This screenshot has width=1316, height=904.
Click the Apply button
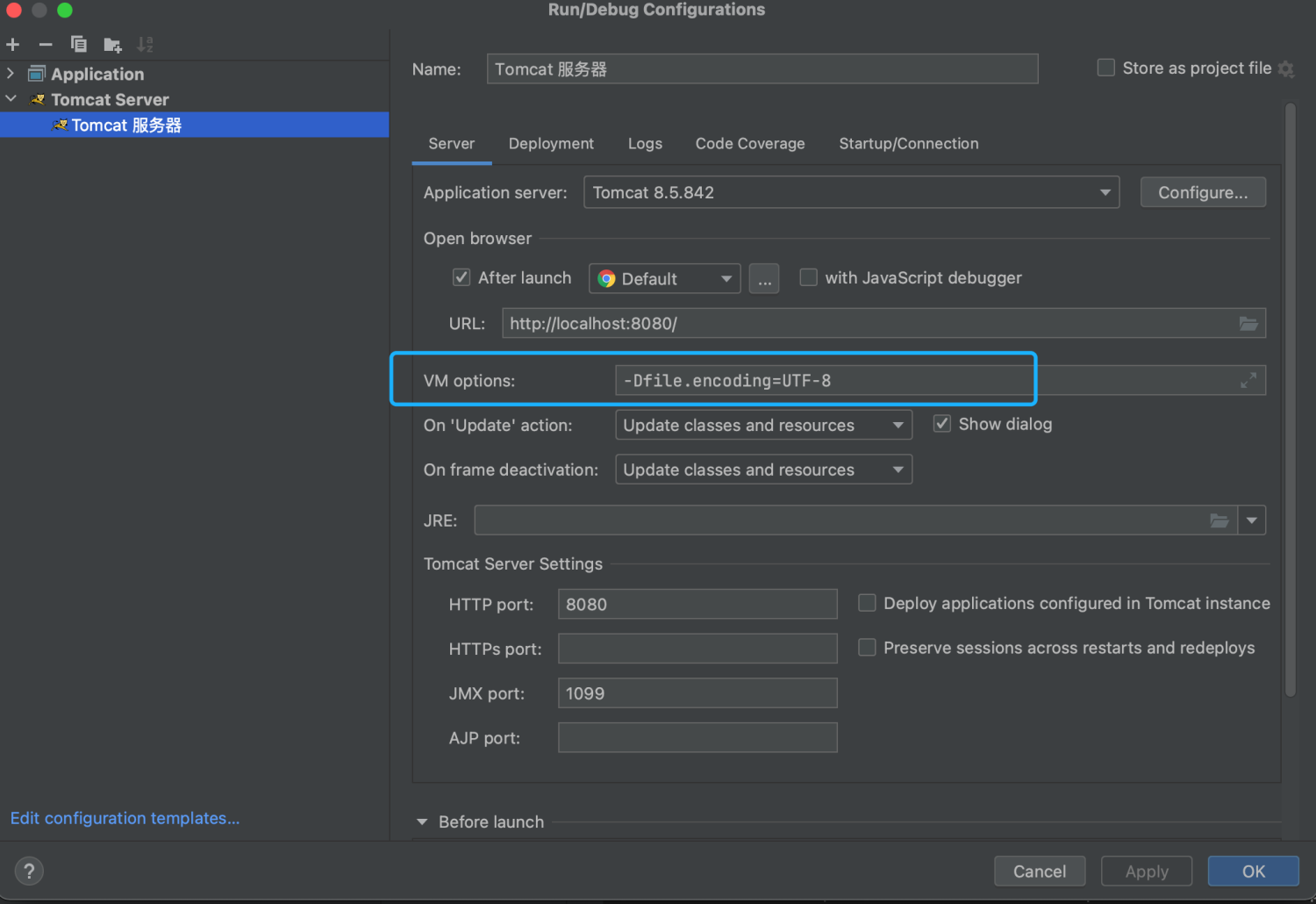click(1147, 872)
